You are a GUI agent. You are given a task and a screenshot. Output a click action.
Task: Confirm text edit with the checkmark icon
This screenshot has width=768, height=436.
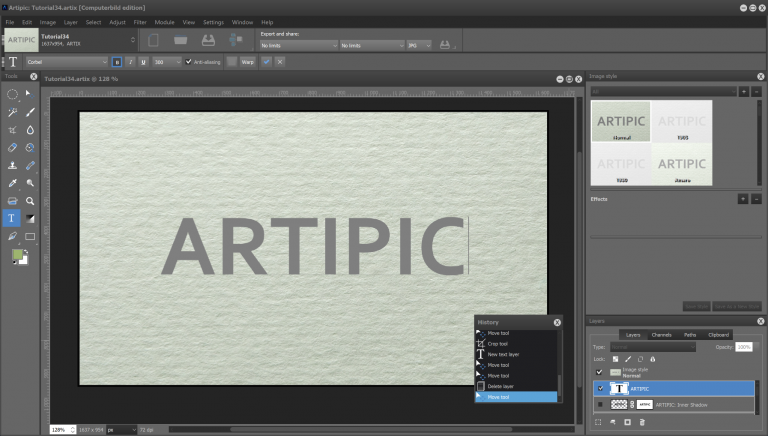[x=266, y=61]
